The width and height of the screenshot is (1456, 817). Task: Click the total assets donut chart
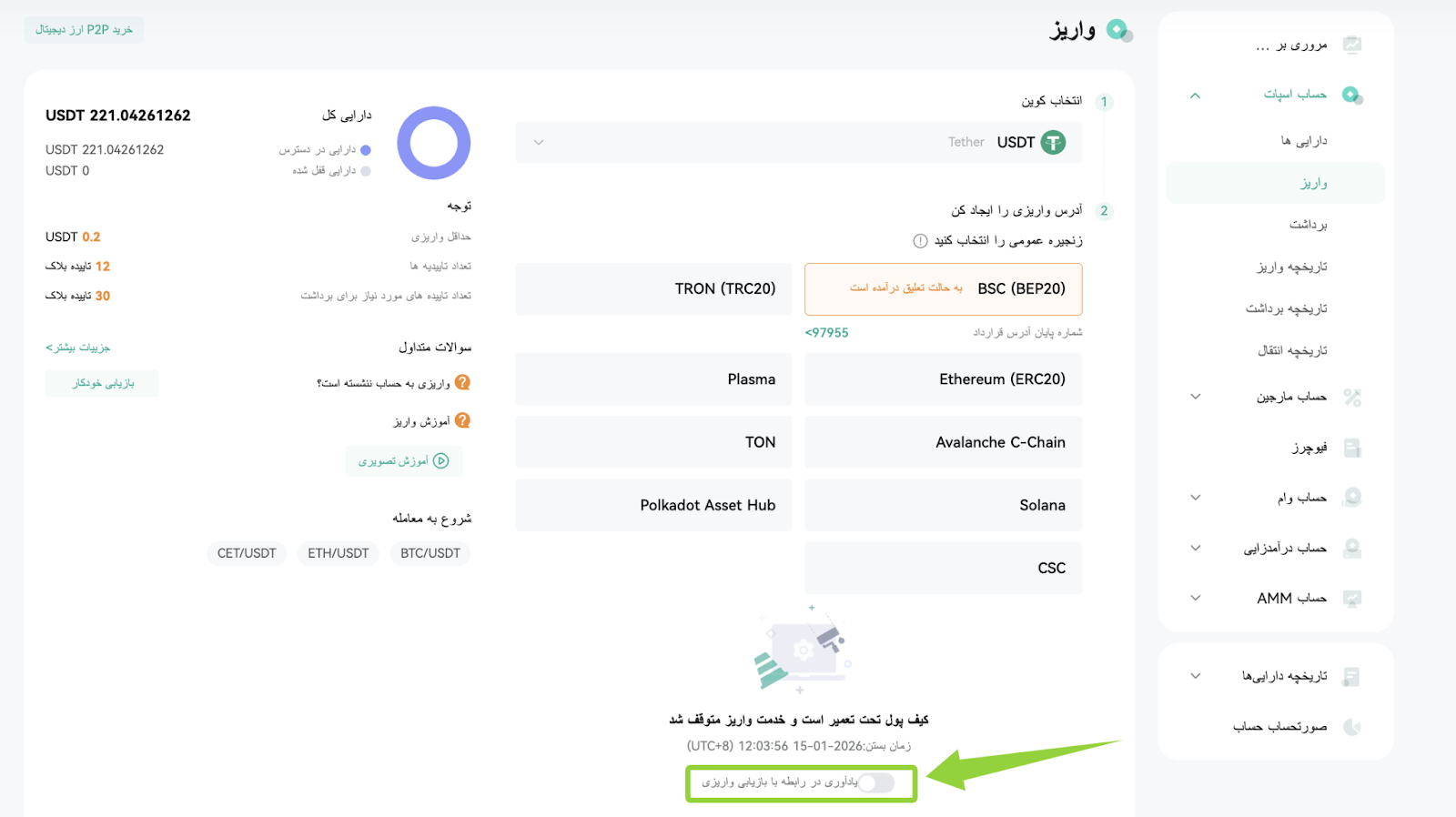coord(434,143)
